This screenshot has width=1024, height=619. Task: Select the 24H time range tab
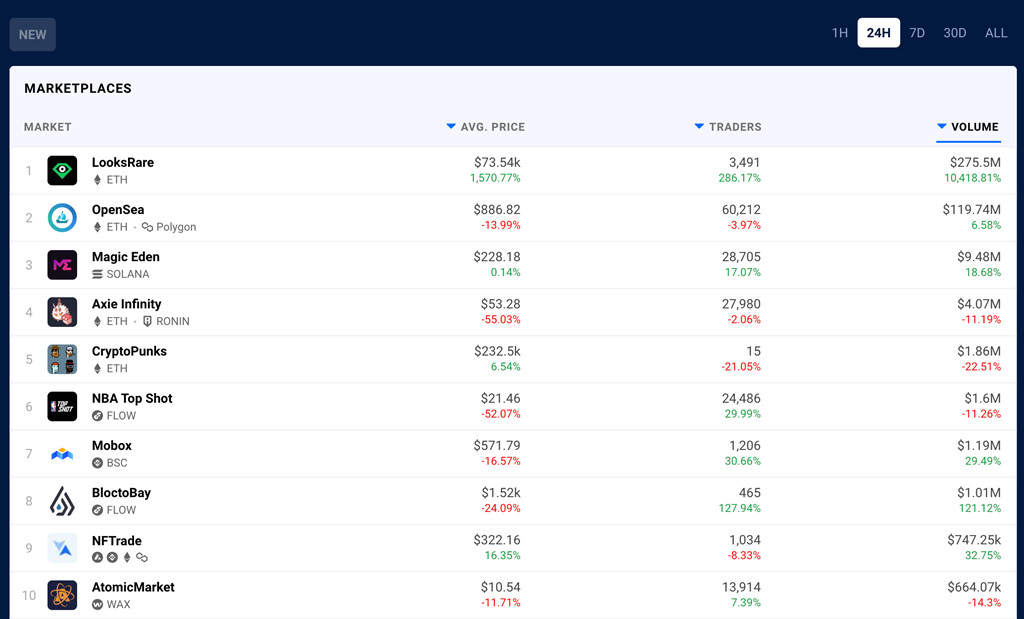(878, 33)
